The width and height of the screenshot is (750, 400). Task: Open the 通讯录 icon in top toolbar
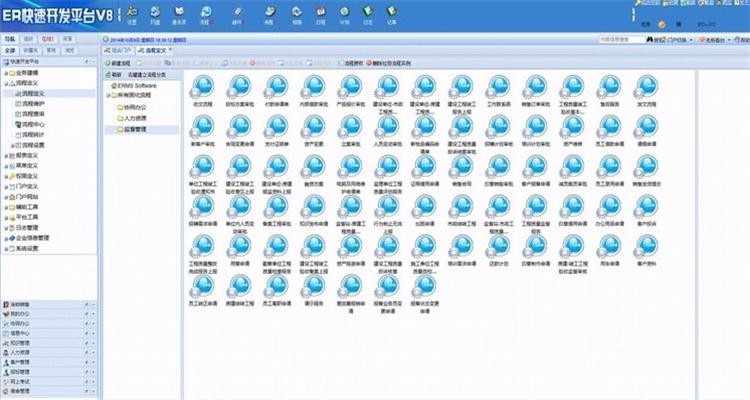point(179,15)
